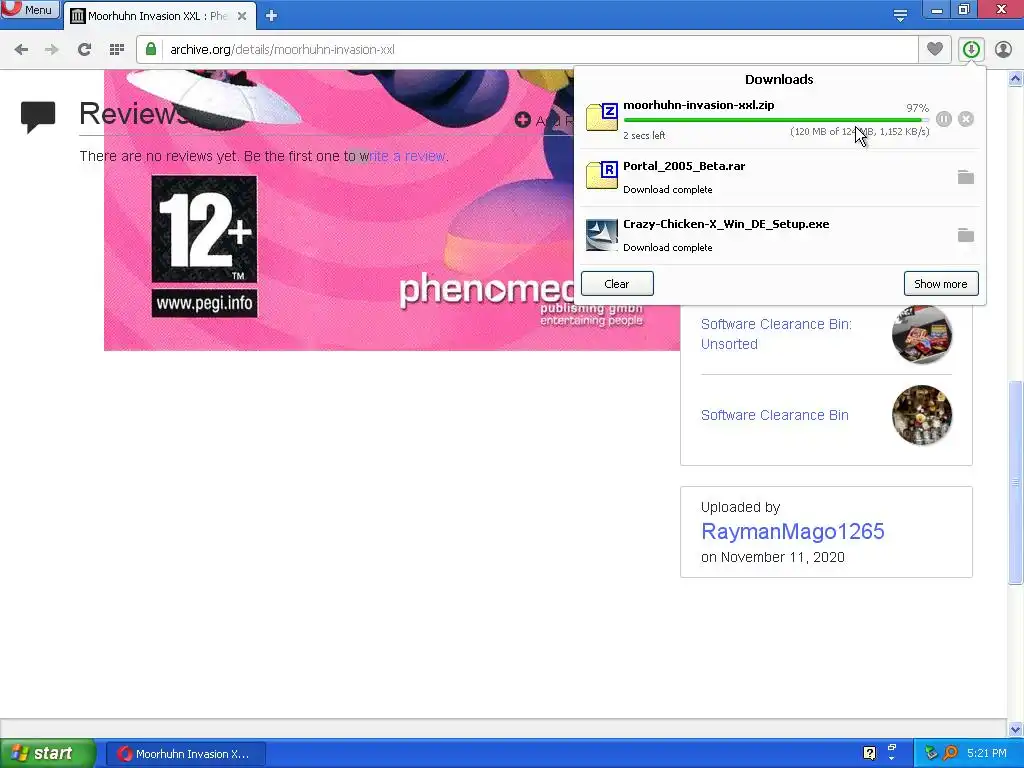Go forward with the forward arrow
The width and height of the screenshot is (1024, 768).
[52, 50]
